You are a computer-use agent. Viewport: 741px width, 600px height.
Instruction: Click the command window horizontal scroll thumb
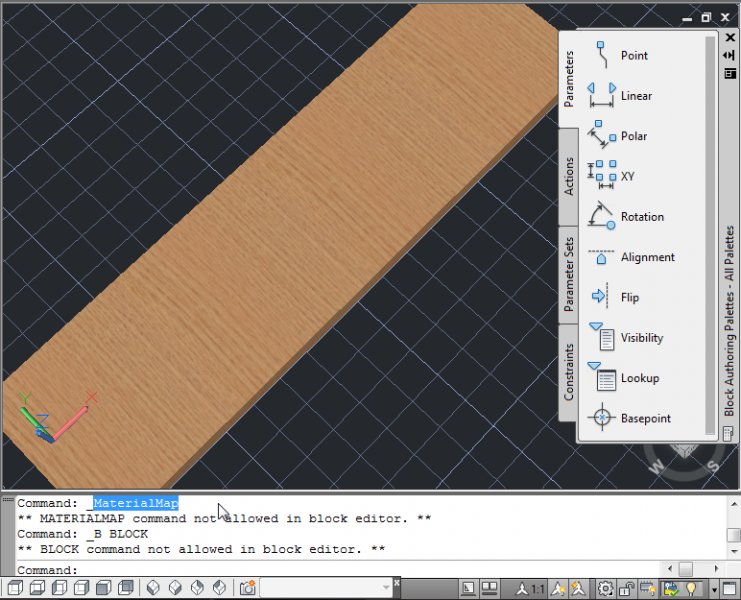(x=686, y=569)
